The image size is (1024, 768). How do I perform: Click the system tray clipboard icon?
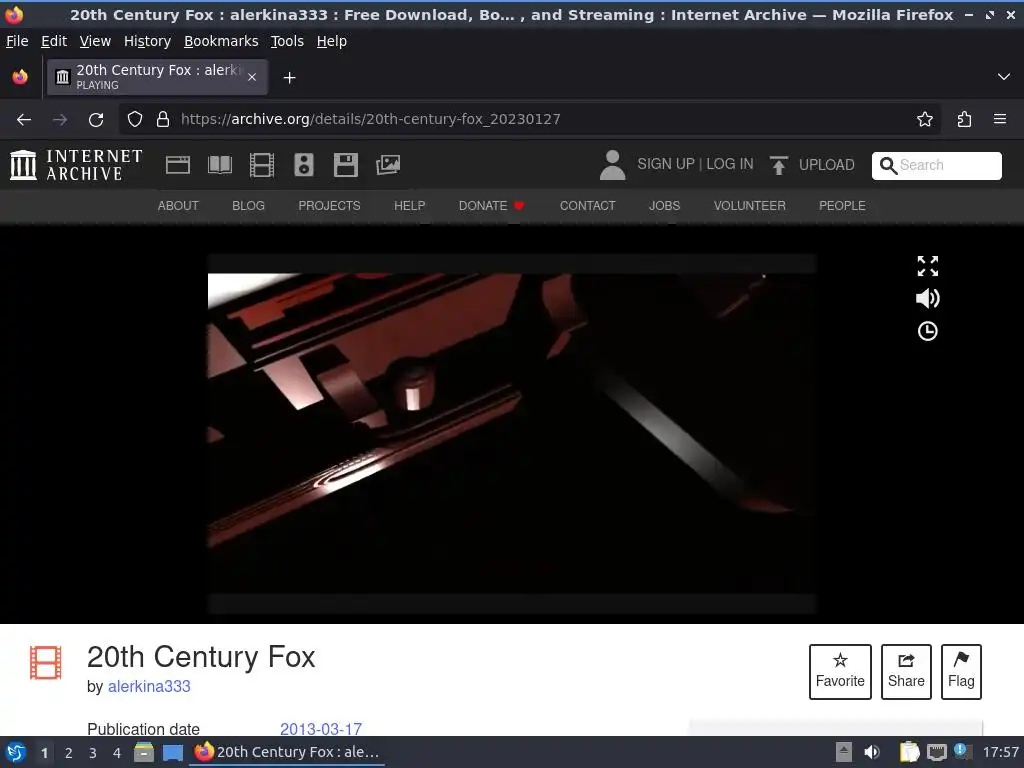[908, 752]
